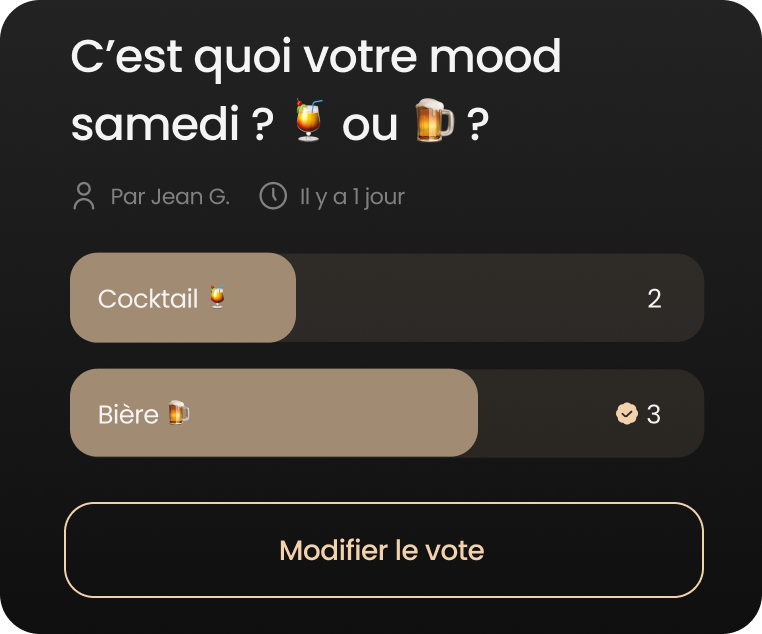Click the "Il y a 1 jour" timestamp

pos(352,197)
